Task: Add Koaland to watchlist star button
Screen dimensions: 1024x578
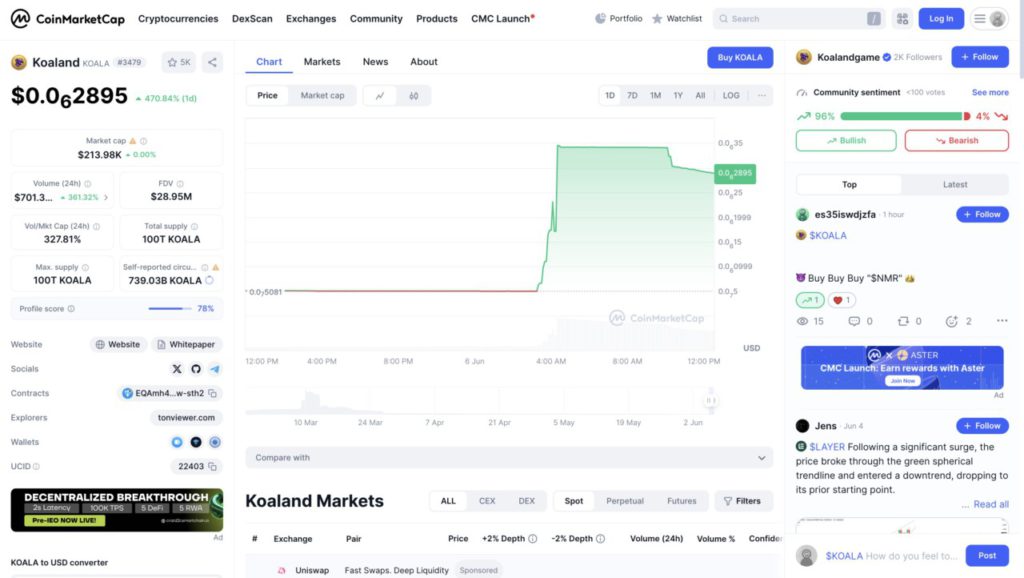Action: tap(178, 62)
